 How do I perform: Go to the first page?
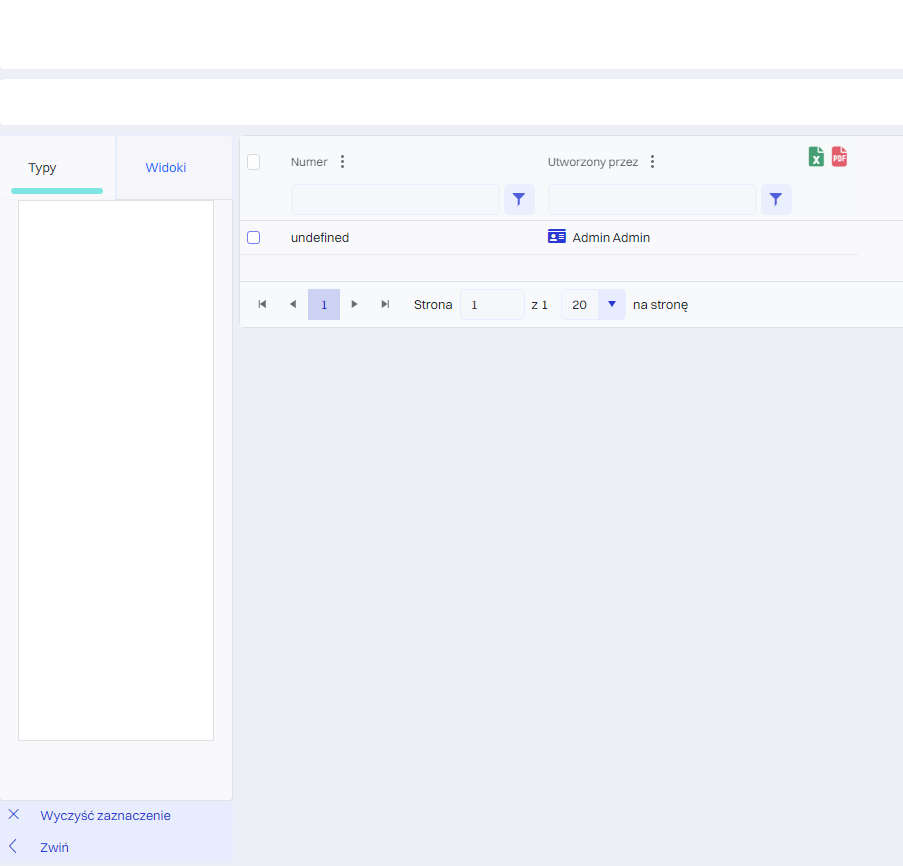262,304
